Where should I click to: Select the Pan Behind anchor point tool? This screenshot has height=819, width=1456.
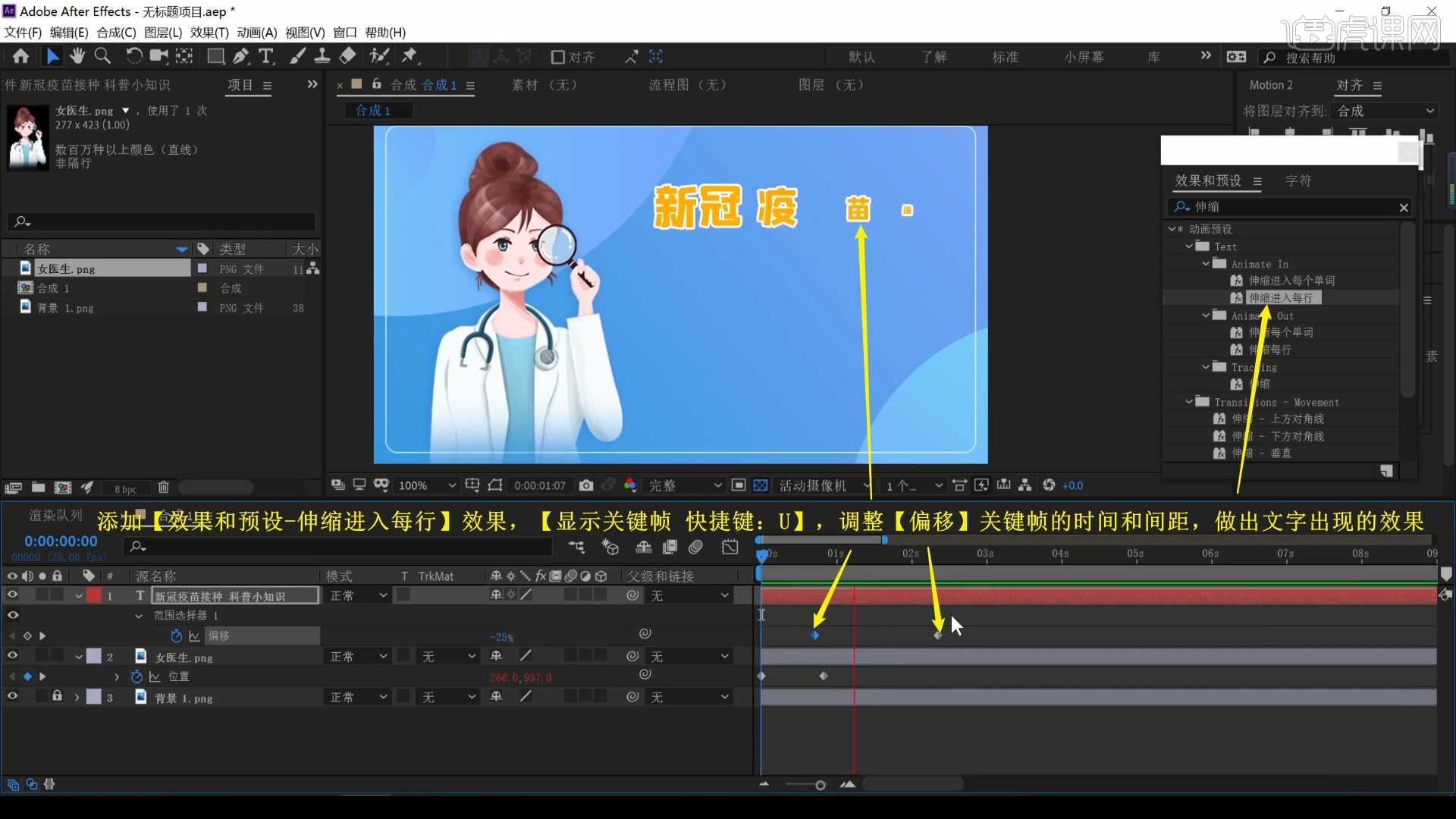click(184, 56)
